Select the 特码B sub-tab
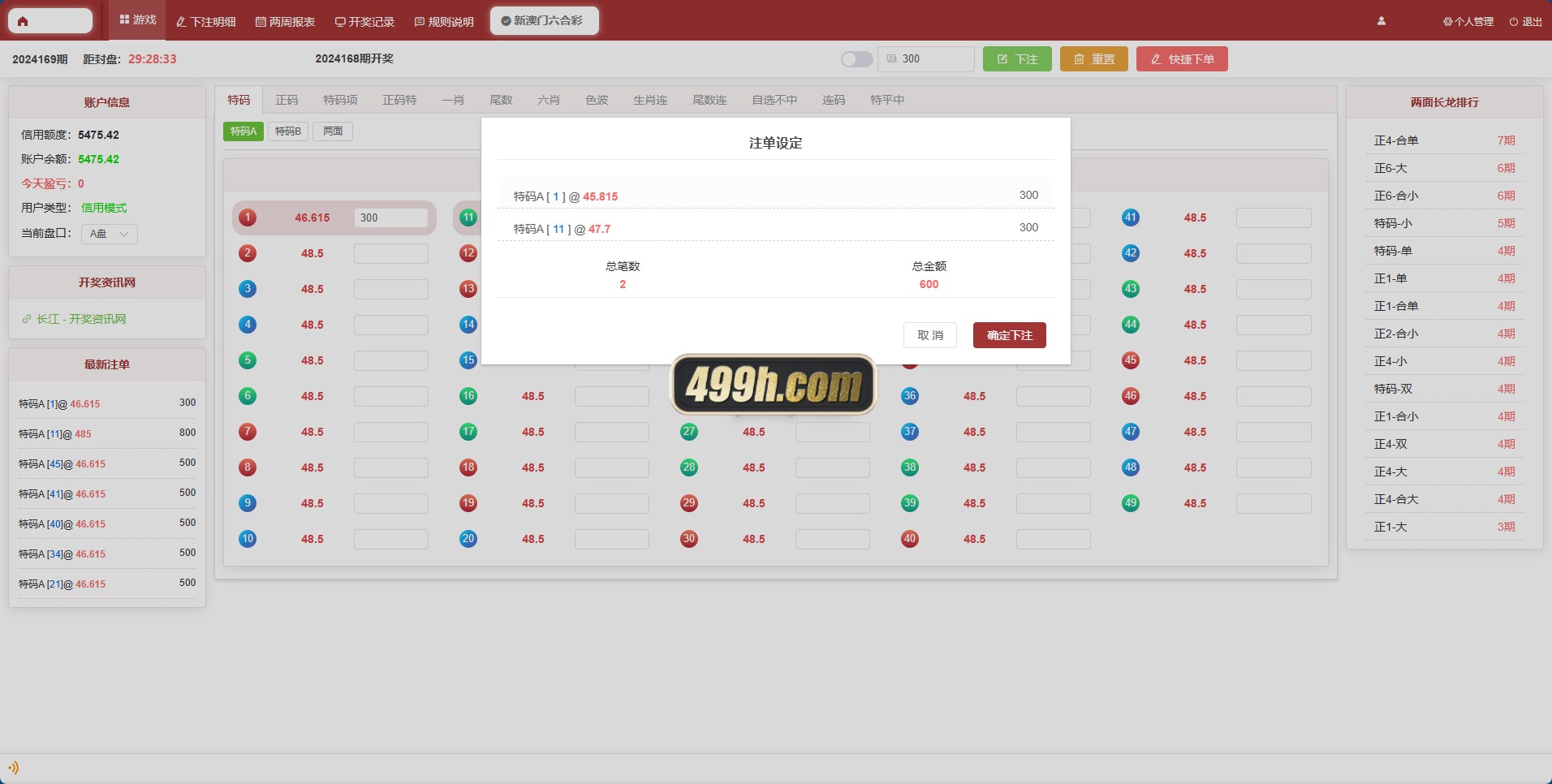This screenshot has width=1552, height=784. point(288,131)
